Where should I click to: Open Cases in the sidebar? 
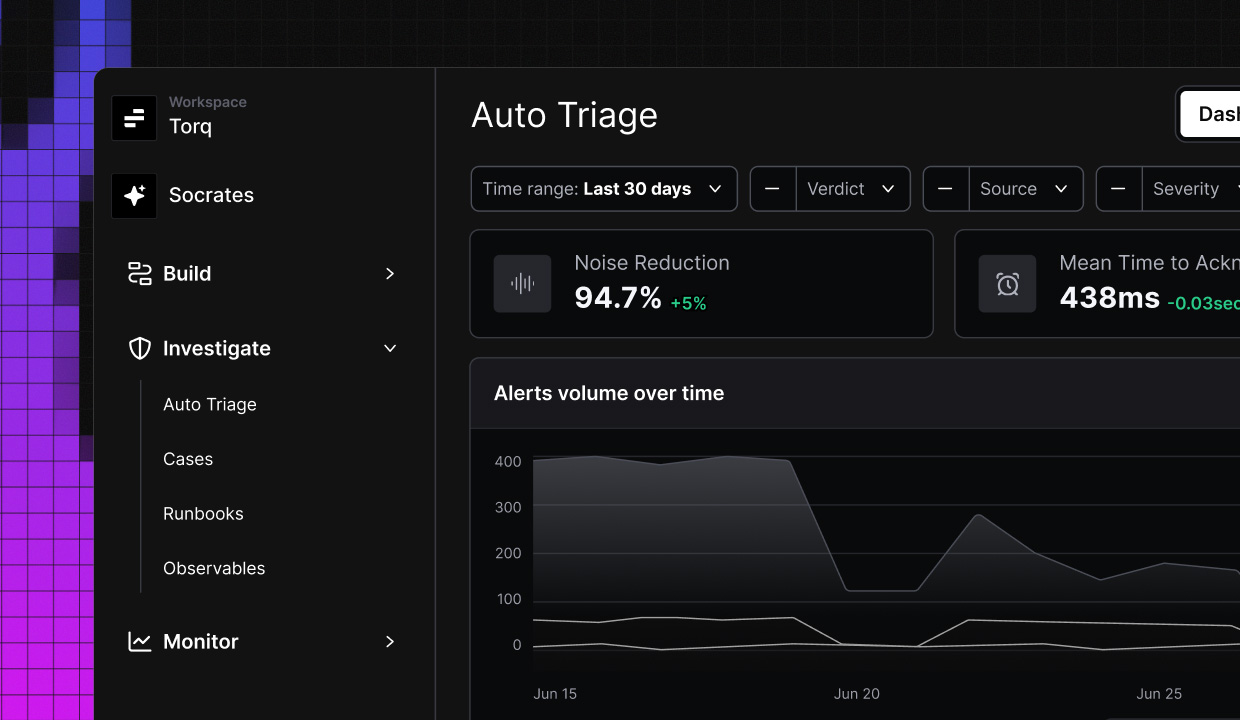coord(188,459)
